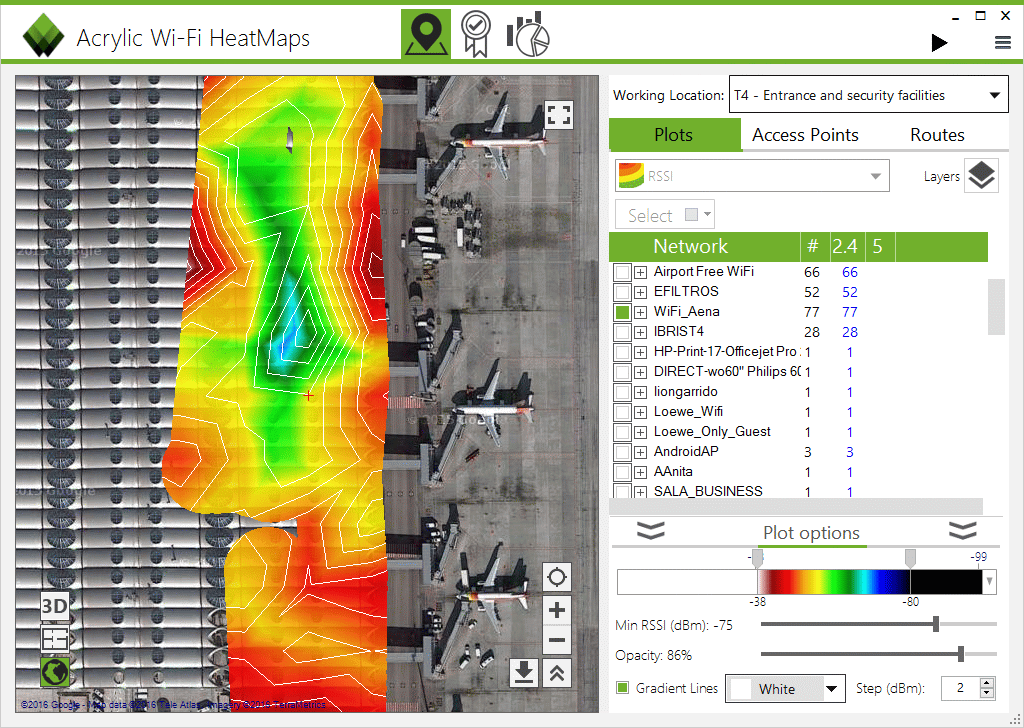Screen dimensions: 1024x728
Task: Expand the Loewe_Only_Guest tree node
Action: coord(641,432)
